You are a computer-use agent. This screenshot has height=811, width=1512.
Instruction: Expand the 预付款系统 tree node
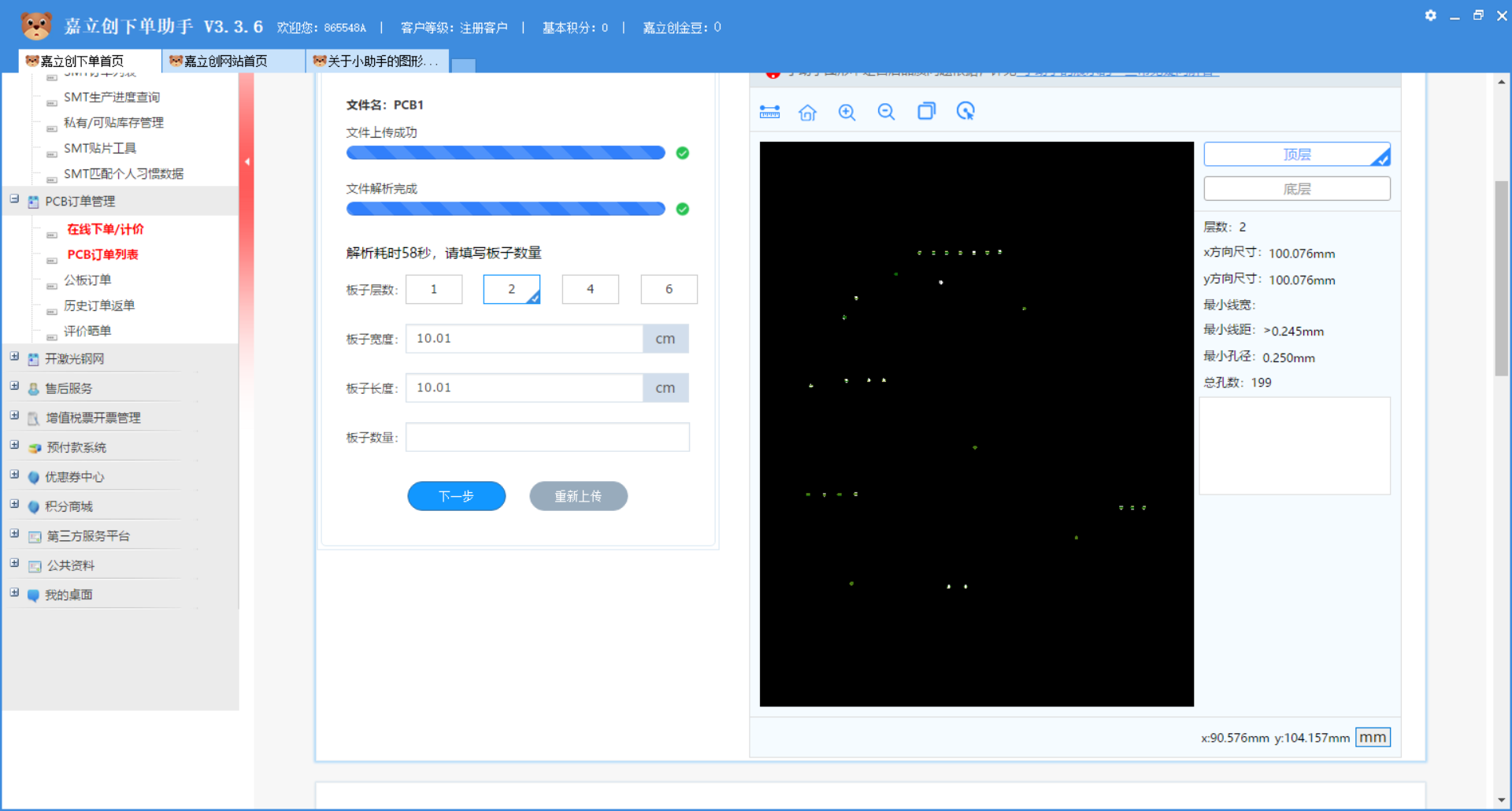(14, 445)
